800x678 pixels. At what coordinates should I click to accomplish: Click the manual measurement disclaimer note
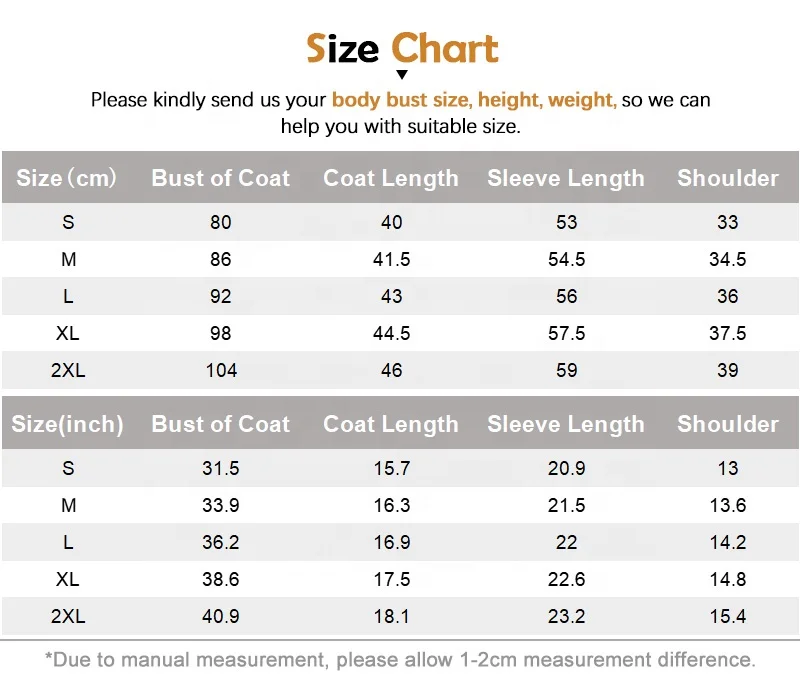click(x=400, y=659)
